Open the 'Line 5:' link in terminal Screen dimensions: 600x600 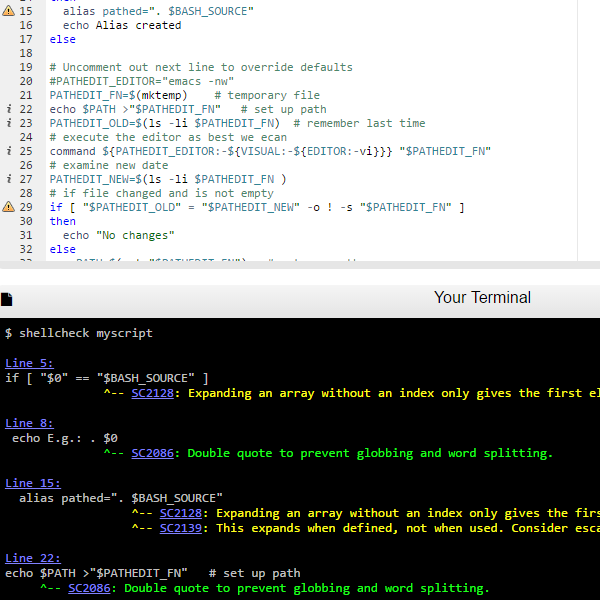pos(29,363)
